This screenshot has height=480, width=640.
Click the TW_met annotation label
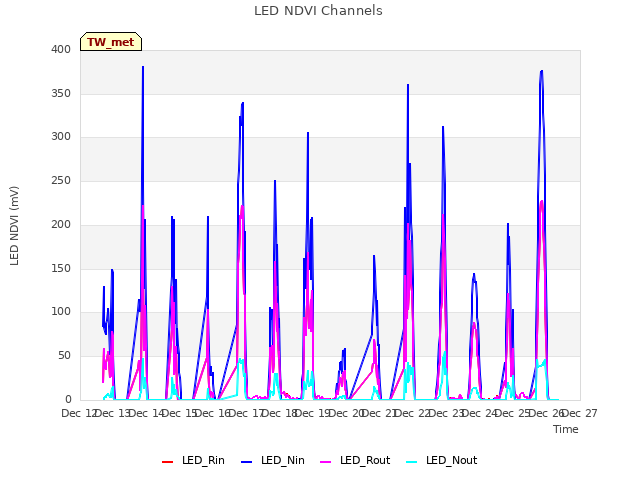coord(111,42)
